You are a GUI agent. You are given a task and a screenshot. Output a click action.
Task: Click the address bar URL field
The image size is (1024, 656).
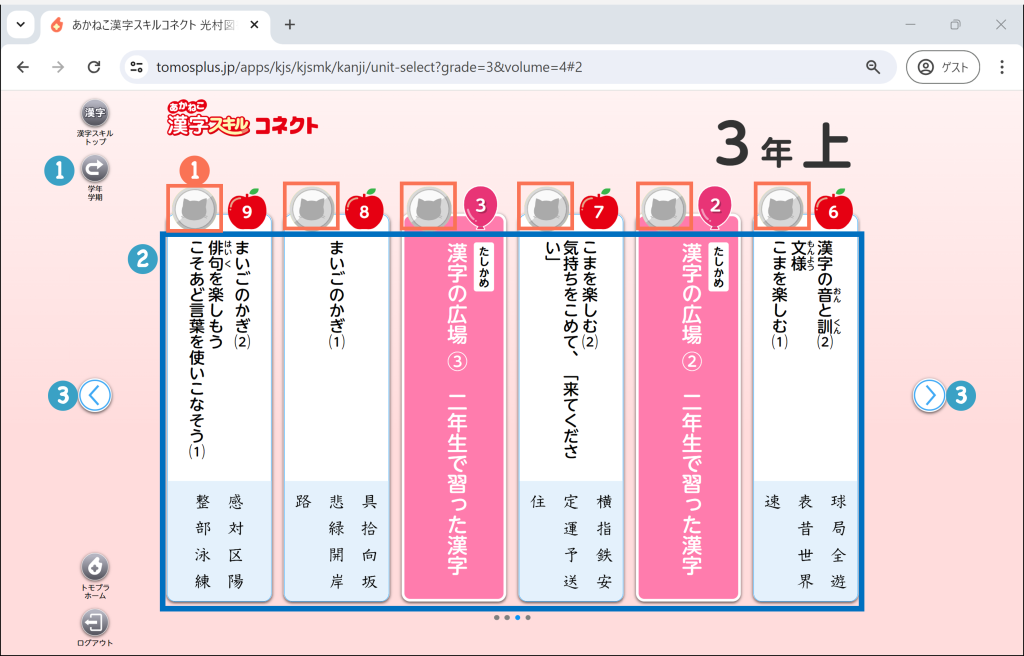506,67
